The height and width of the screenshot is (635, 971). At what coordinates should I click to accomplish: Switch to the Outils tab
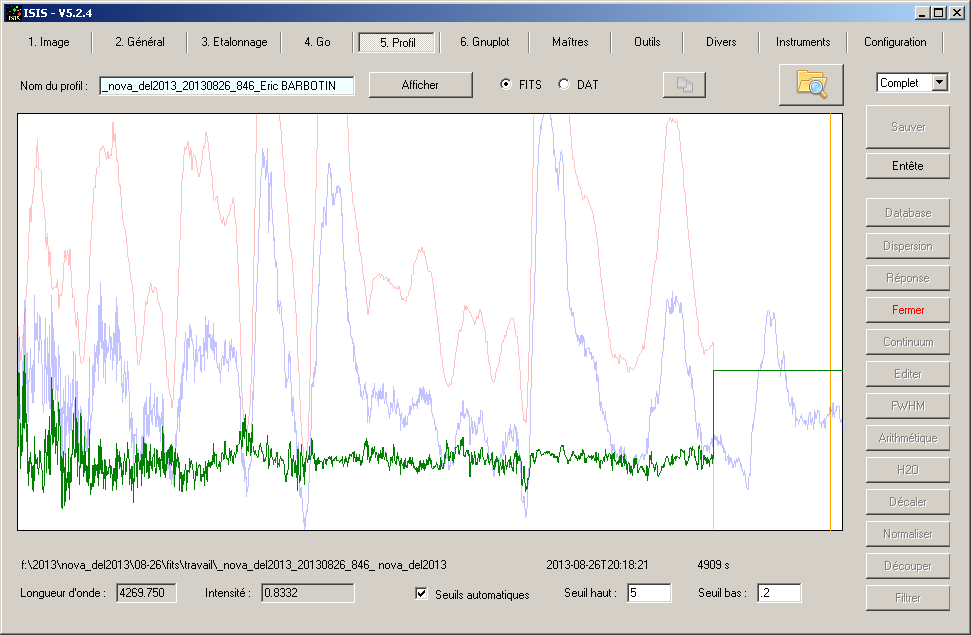647,42
